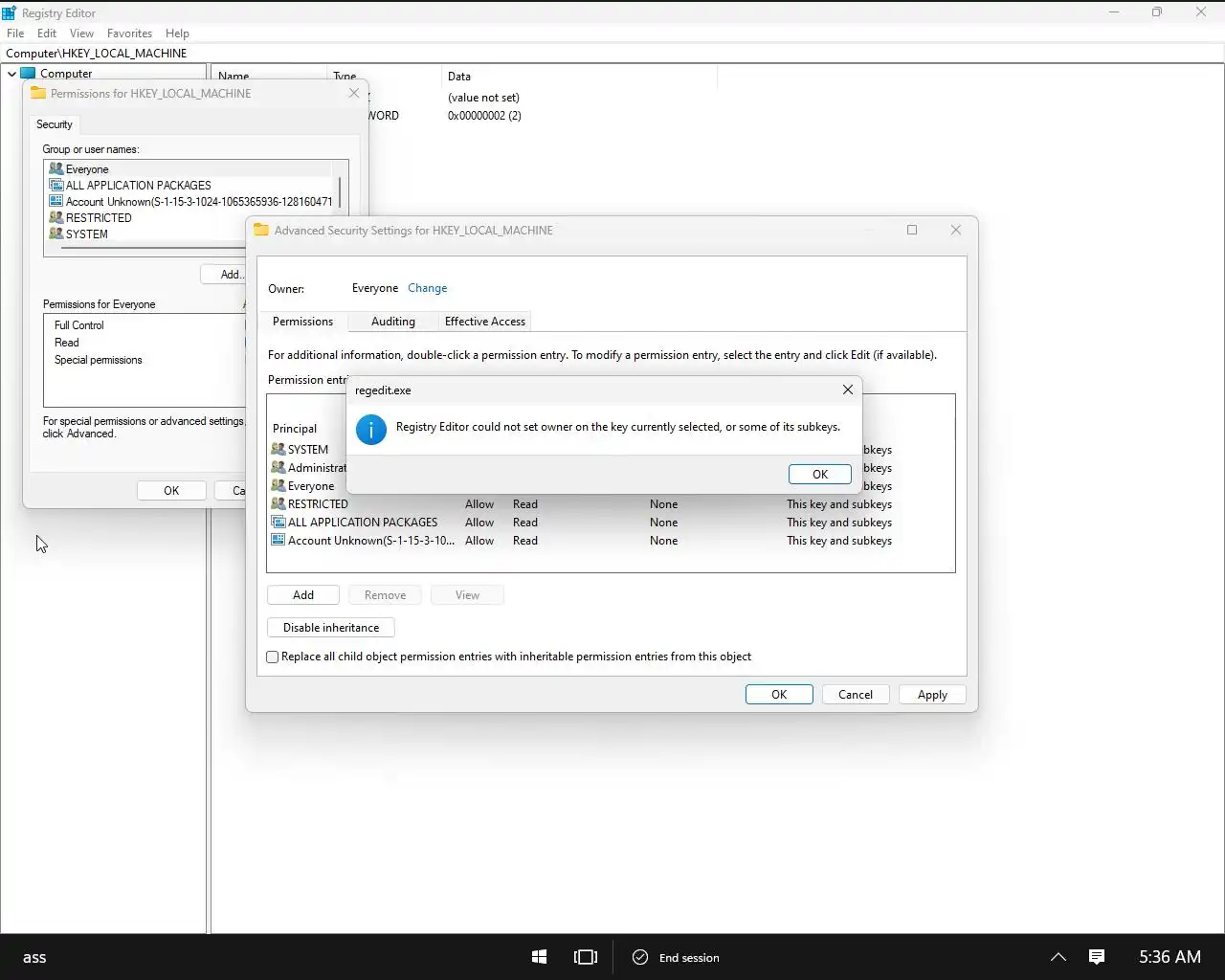1225x980 pixels.
Task: Click the Disable inheritance button
Action: [x=331, y=628]
